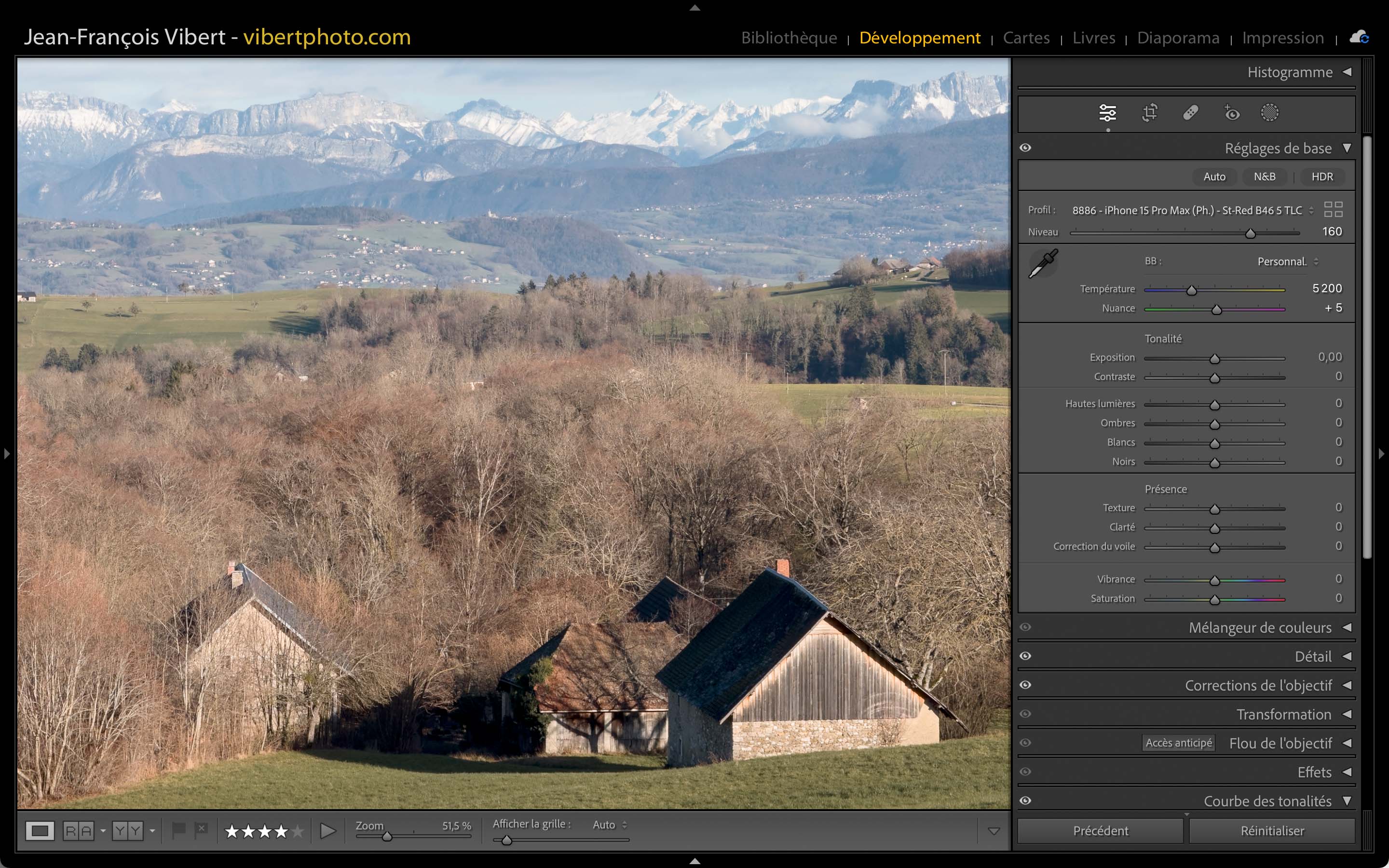Screen dimensions: 1389x868
Task: Click the Auto tone button
Action: [x=1214, y=177]
